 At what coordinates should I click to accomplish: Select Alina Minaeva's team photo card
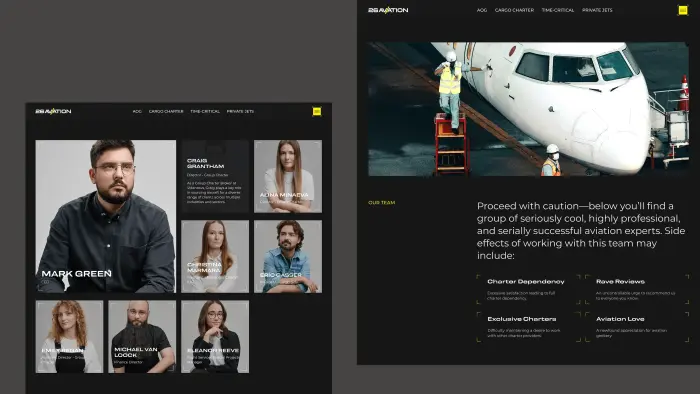point(288,176)
